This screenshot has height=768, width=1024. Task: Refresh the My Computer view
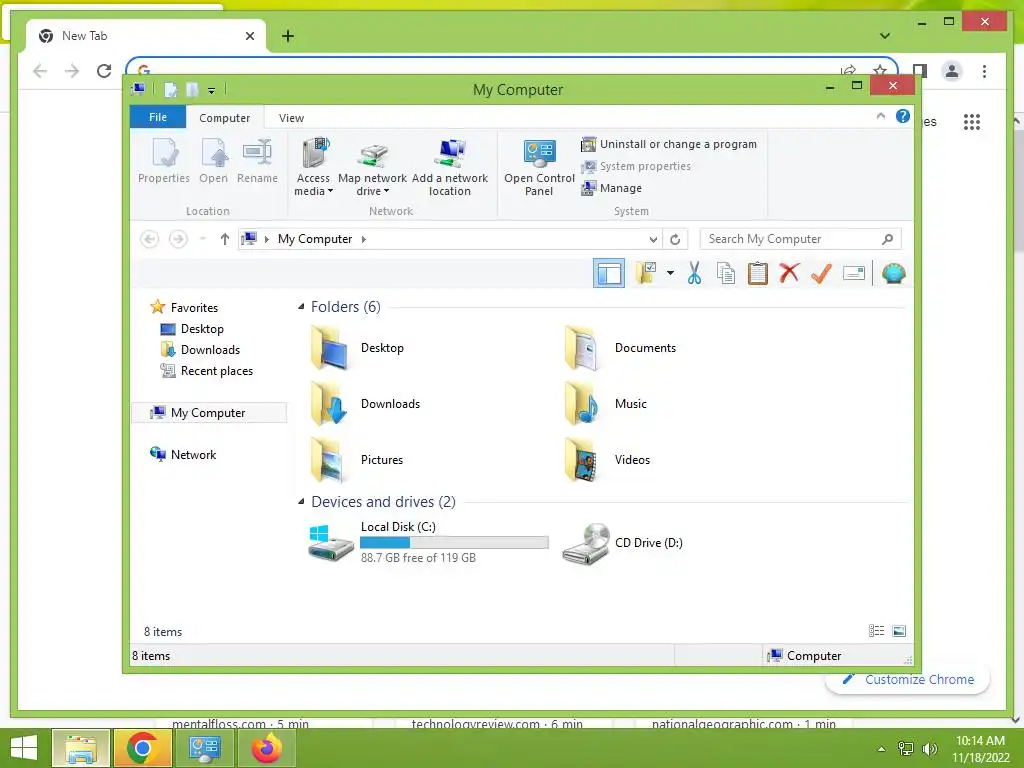point(675,240)
